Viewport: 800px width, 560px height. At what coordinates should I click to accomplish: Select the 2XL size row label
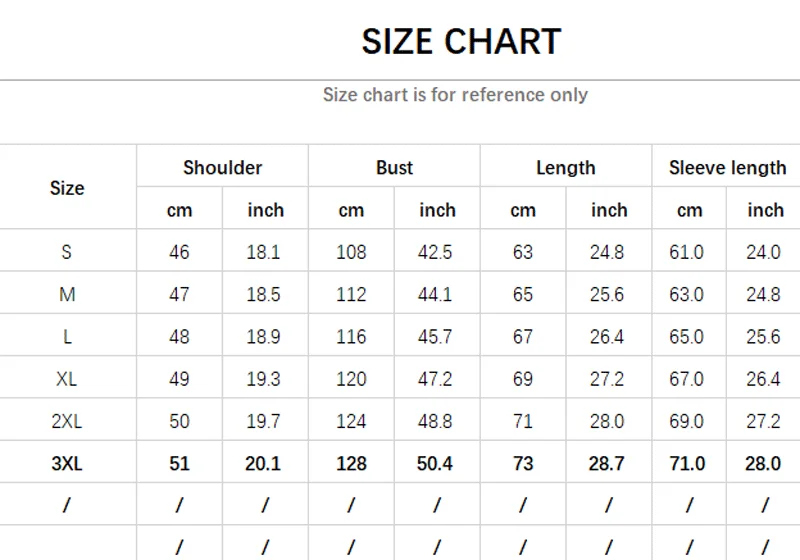(67, 421)
